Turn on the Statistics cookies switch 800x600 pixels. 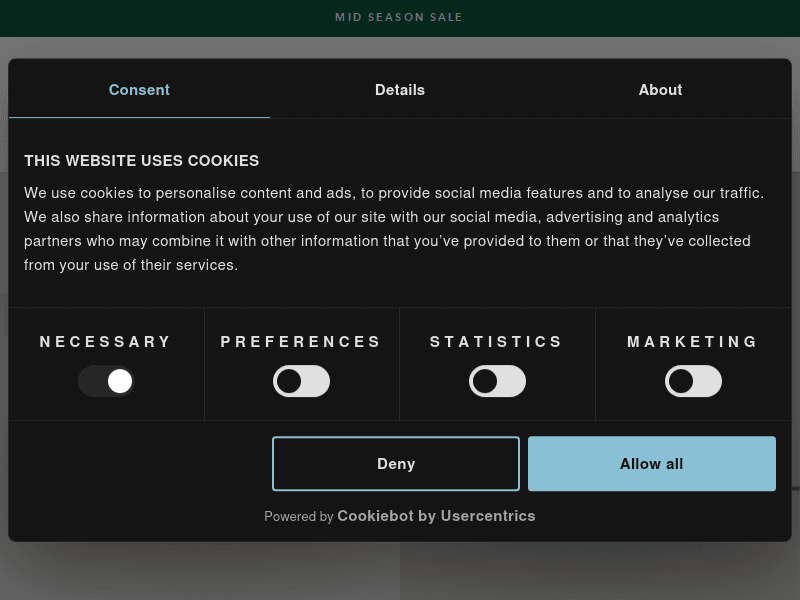[497, 381]
